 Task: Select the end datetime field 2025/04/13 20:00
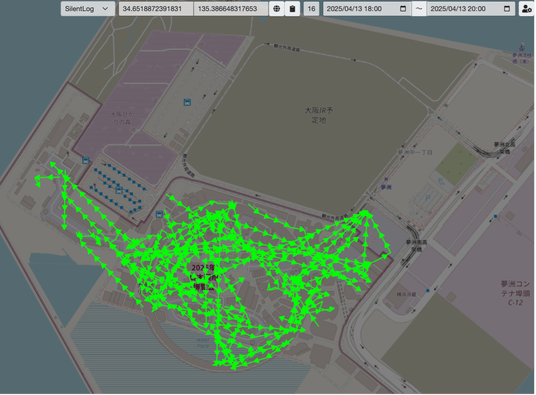pyautogui.click(x=471, y=9)
